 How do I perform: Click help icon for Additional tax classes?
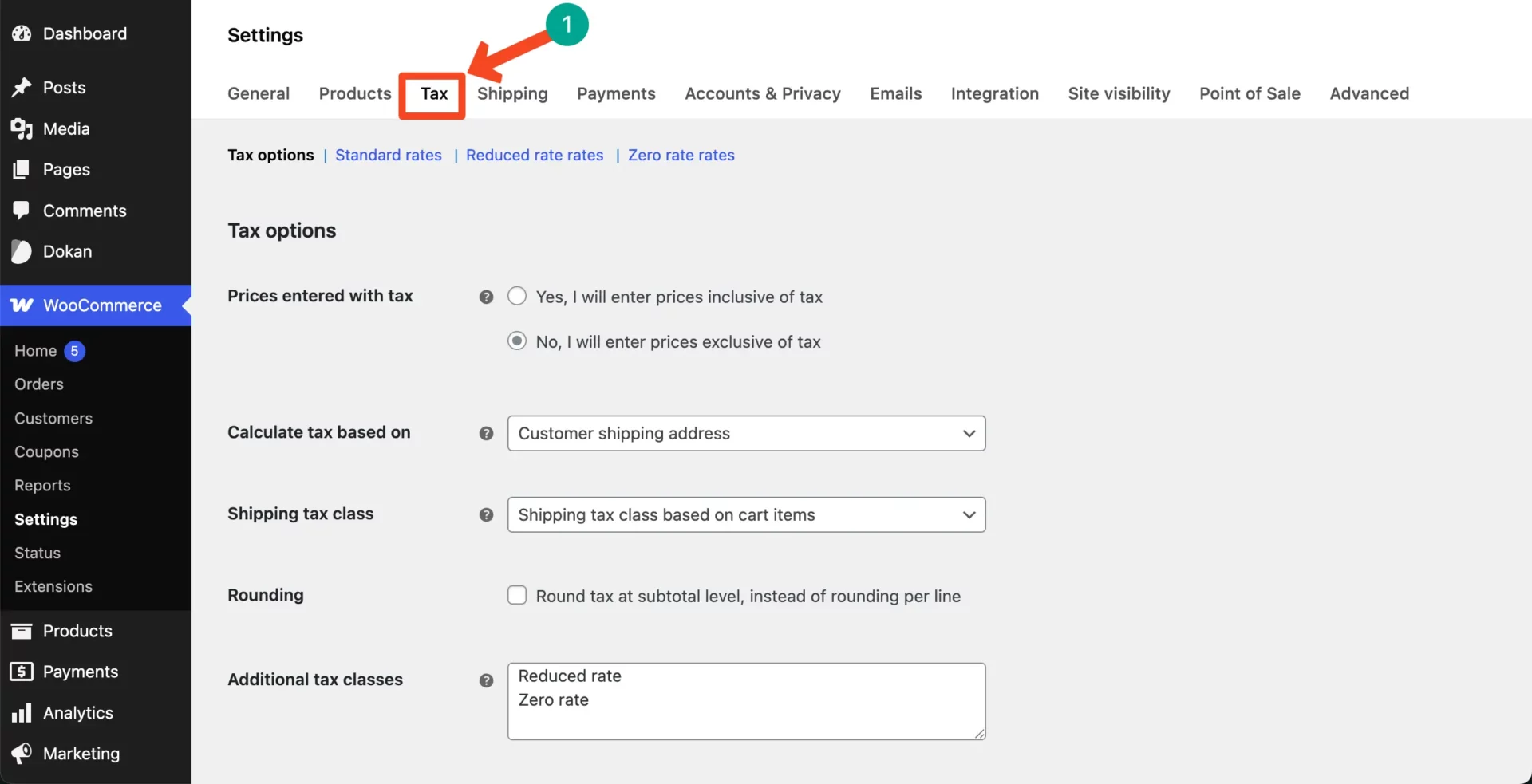(x=486, y=680)
